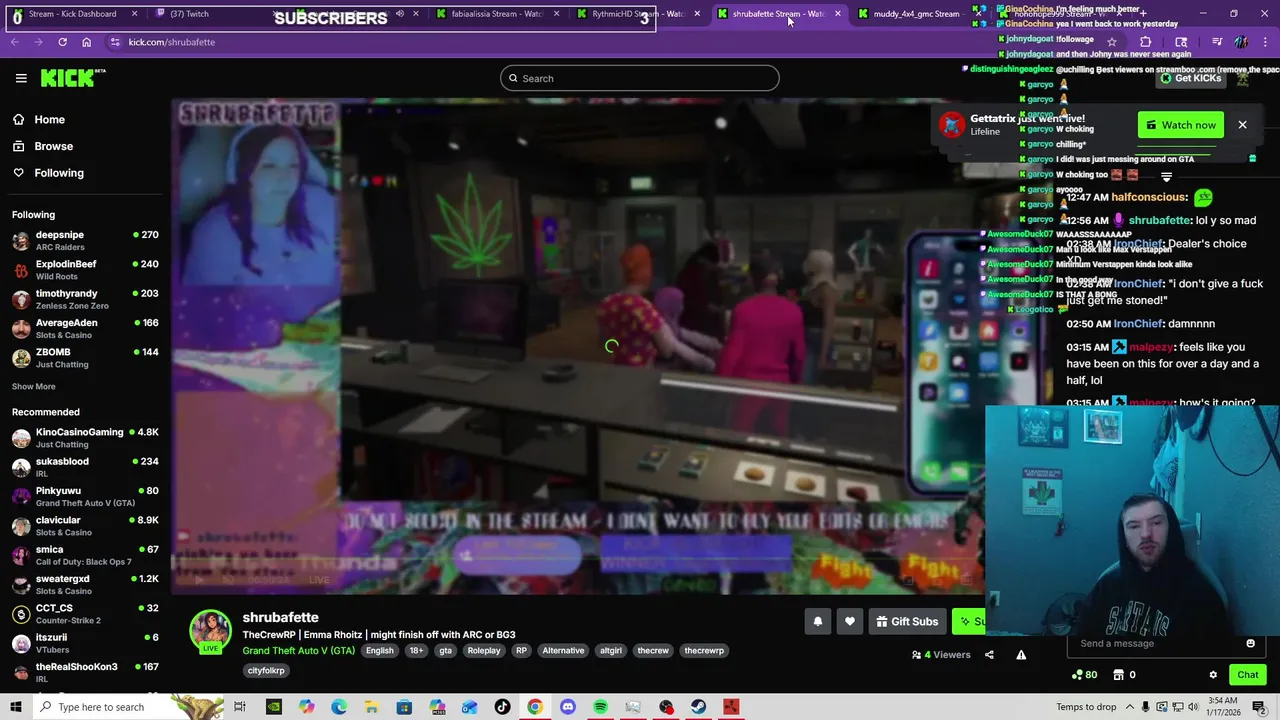Viewport: 1280px width, 720px height.
Task: Open Spotify from the Windows taskbar
Action: 600,707
